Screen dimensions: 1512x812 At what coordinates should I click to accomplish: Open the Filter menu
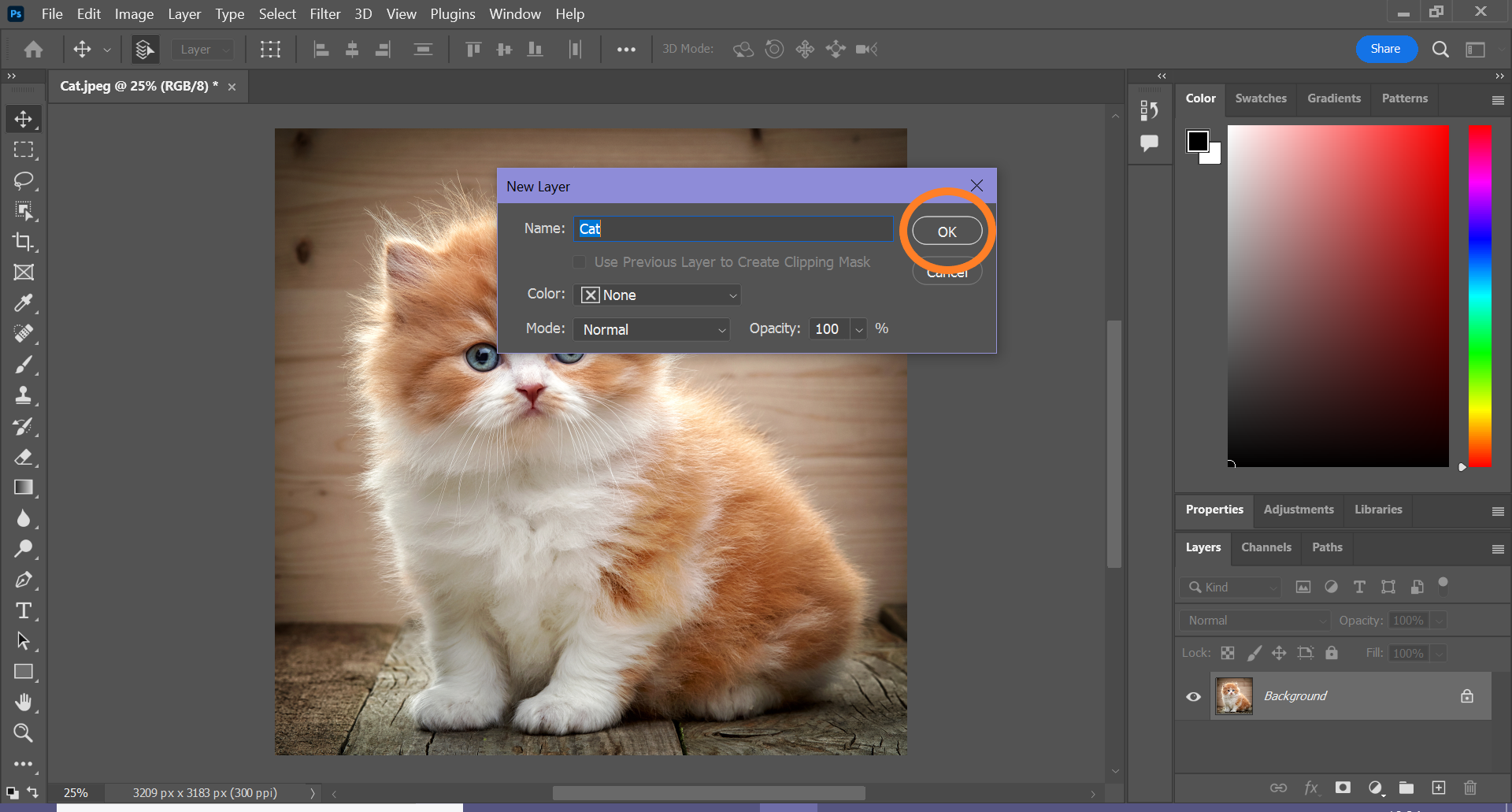pos(325,14)
